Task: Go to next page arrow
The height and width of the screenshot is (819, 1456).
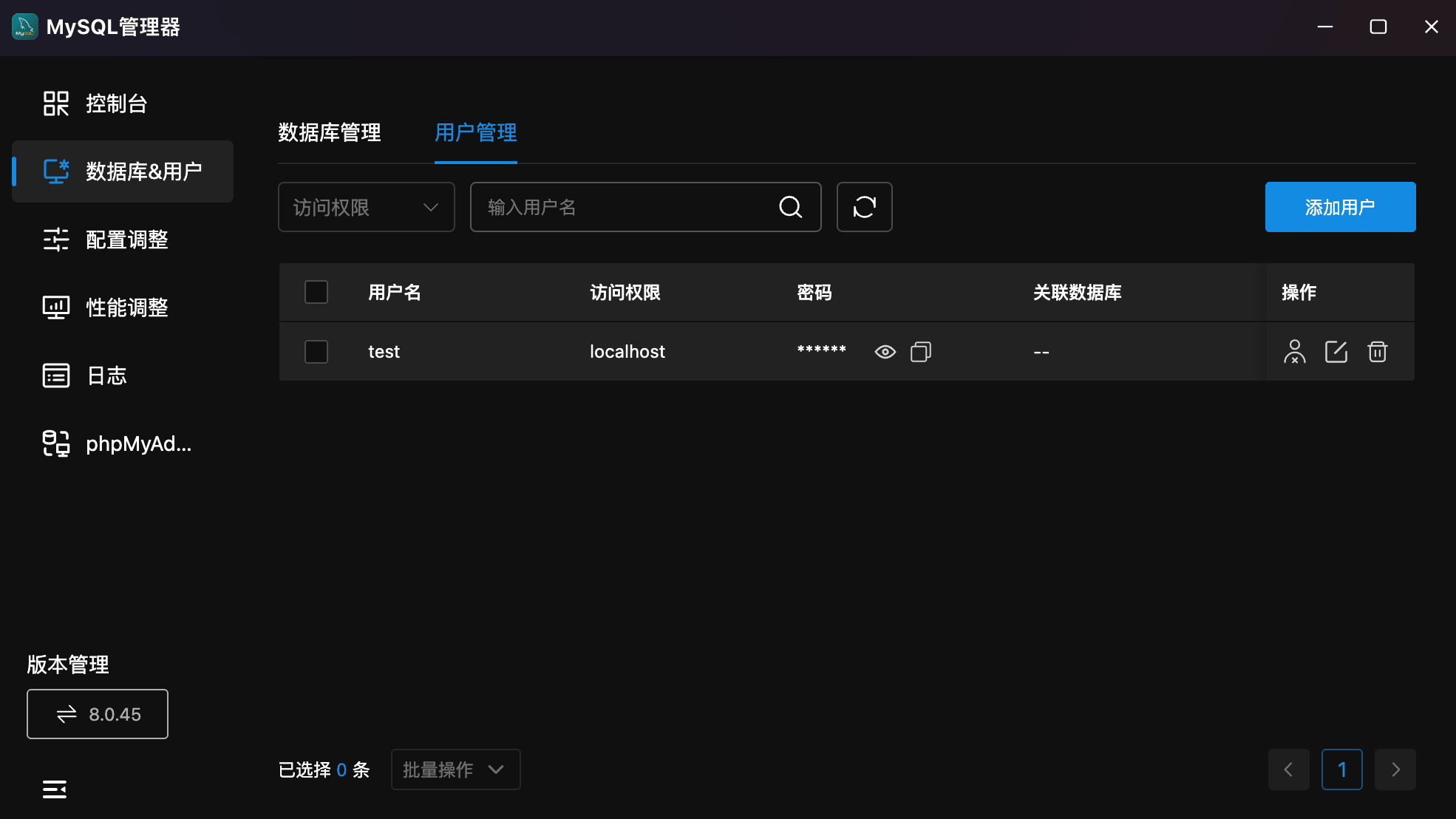Action: 1395,769
